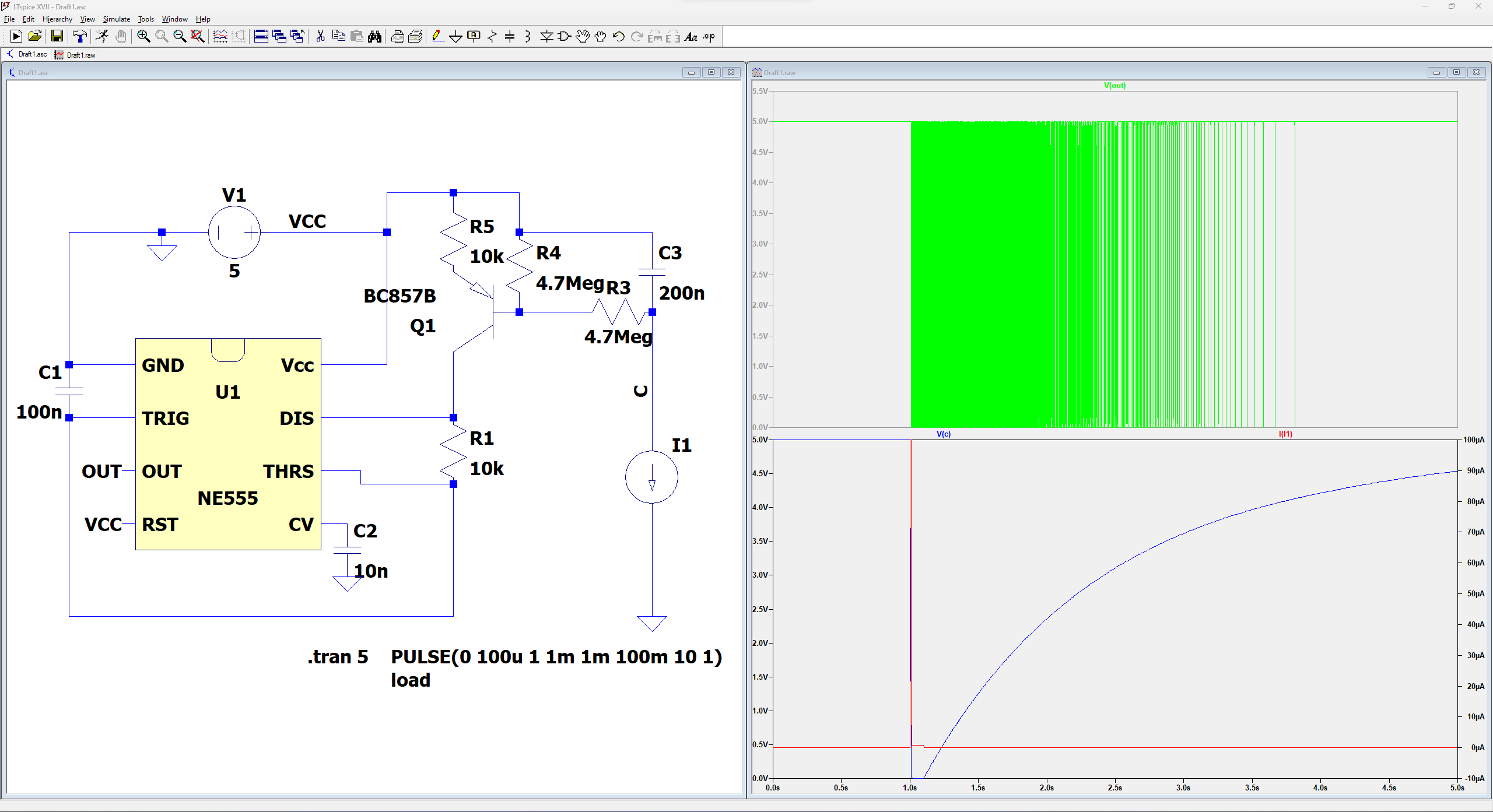1493x812 pixels.
Task: Click the Component AND-gate icon
Action: (564, 36)
